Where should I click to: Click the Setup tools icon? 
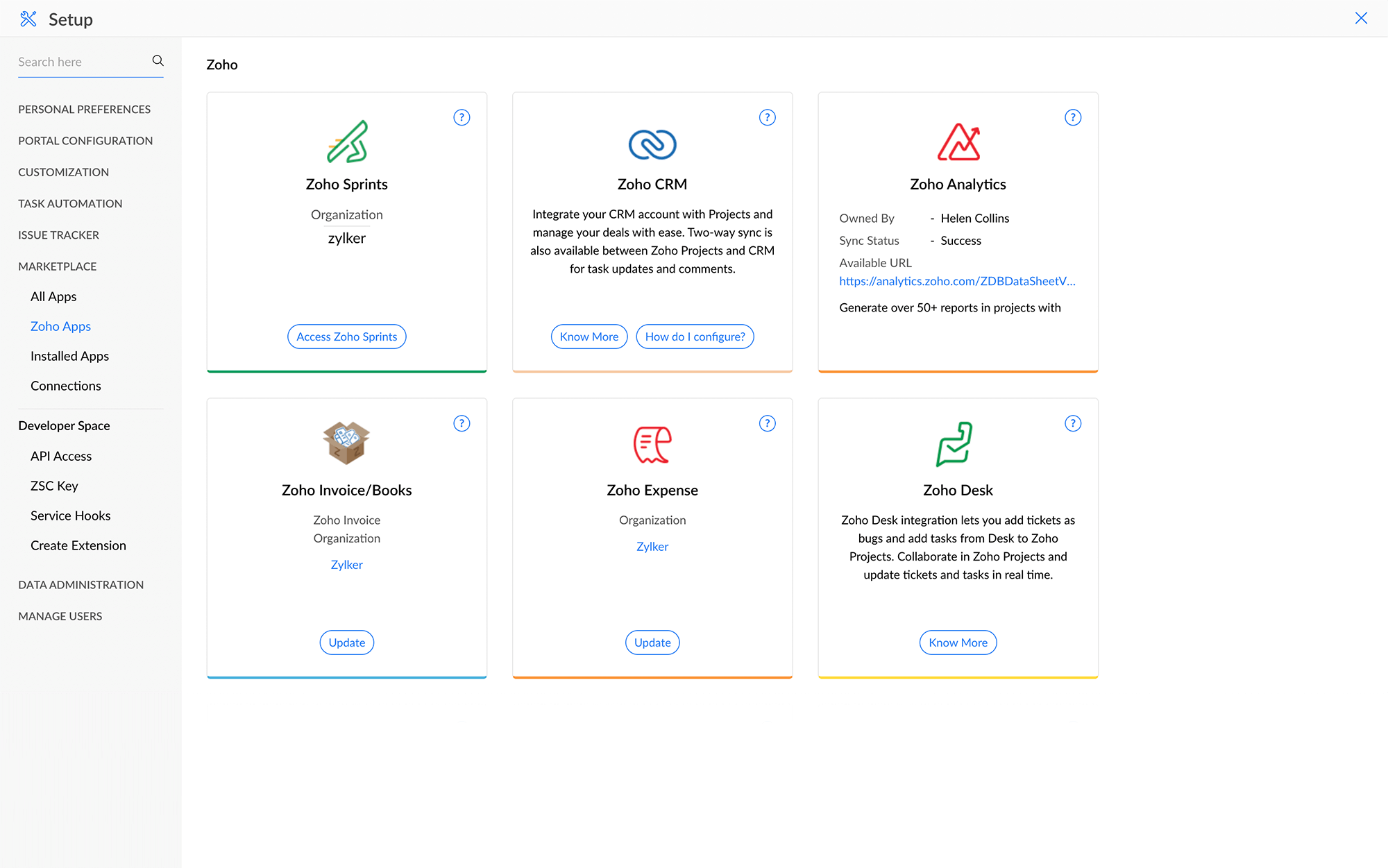(x=28, y=19)
